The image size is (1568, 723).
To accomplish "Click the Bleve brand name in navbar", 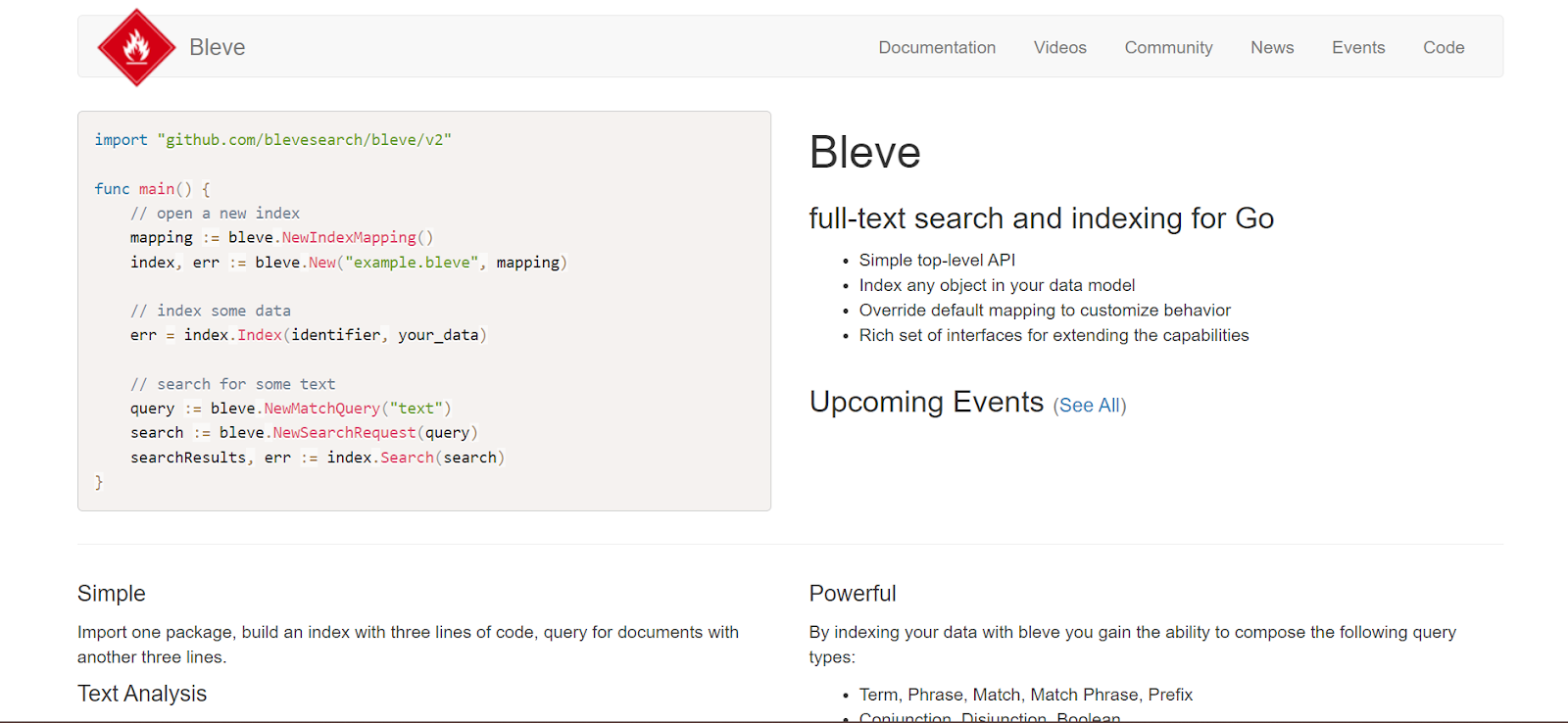I will point(218,47).
